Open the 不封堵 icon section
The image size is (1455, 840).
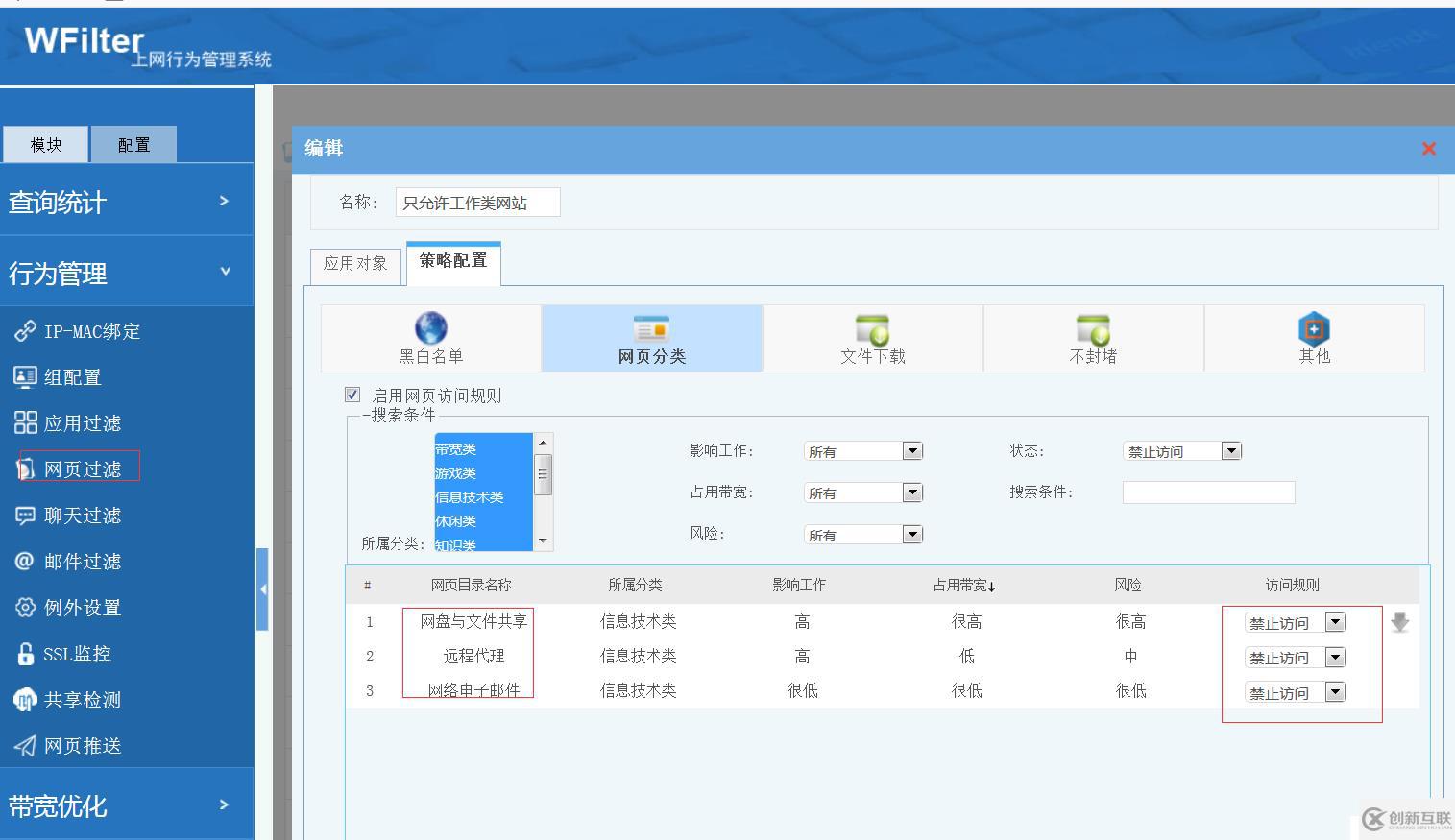click(1093, 329)
